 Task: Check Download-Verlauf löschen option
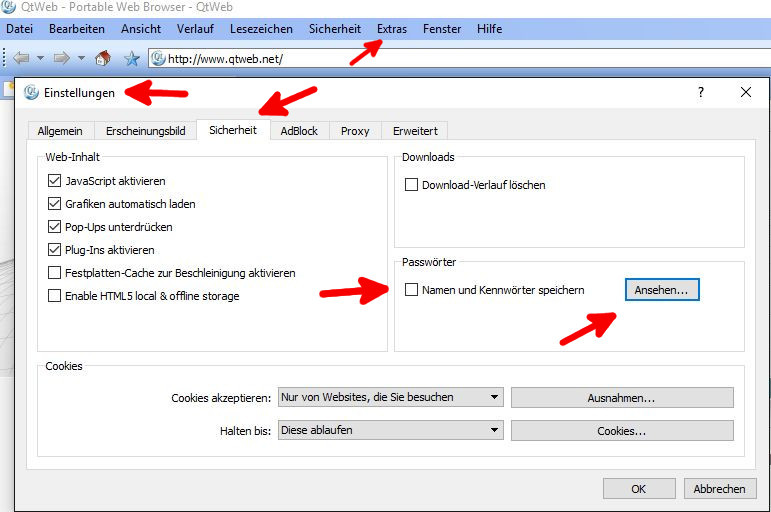tap(411, 185)
